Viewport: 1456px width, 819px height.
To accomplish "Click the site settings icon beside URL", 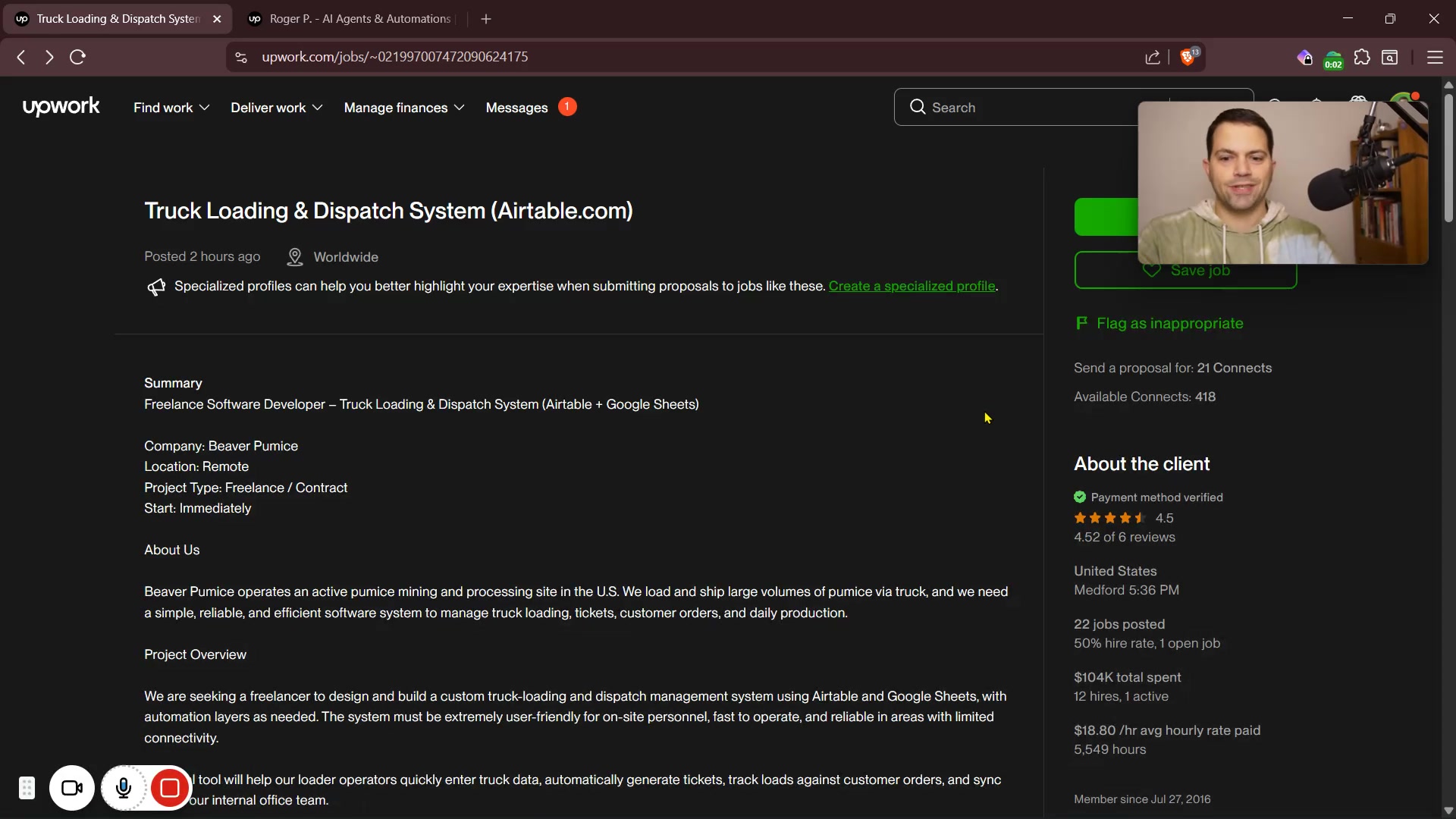I will coord(241,58).
